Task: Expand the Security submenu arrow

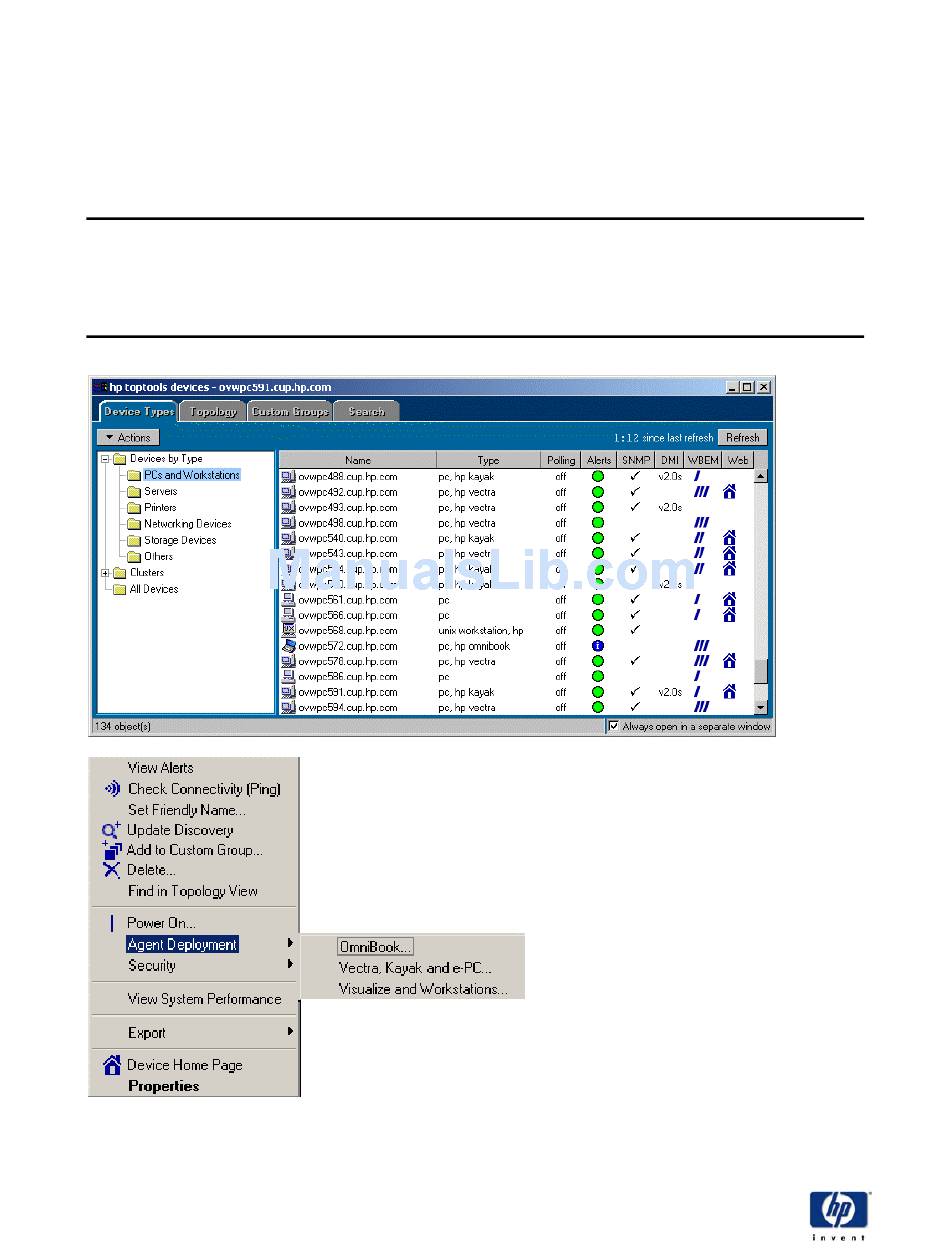Action: pos(291,965)
